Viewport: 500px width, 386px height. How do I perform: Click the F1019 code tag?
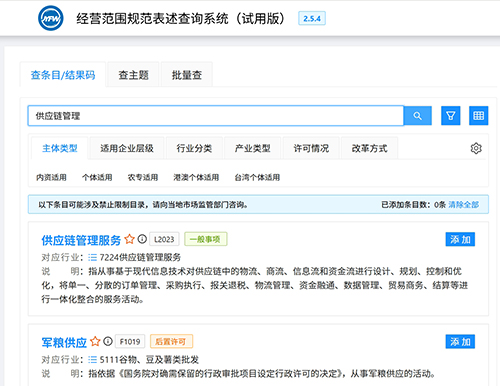(130, 341)
